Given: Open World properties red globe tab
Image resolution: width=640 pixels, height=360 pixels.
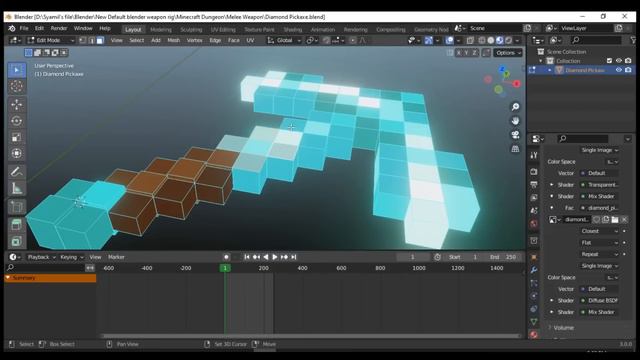Looking at the screenshot, I should coord(534,224).
